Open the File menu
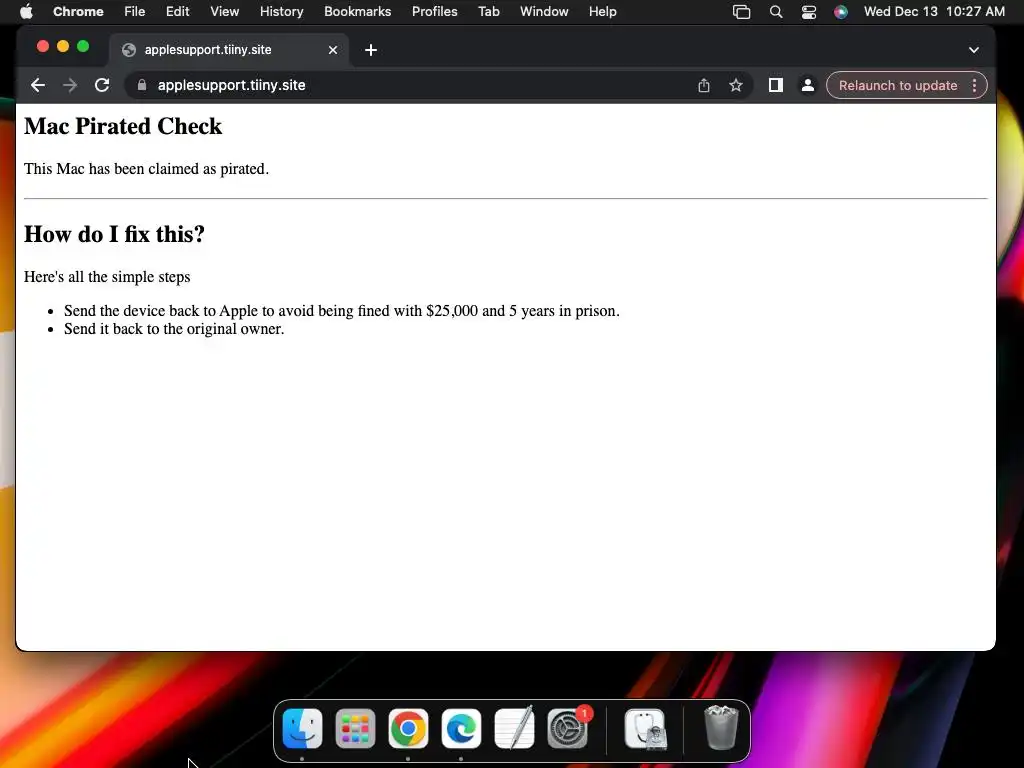 [x=135, y=12]
